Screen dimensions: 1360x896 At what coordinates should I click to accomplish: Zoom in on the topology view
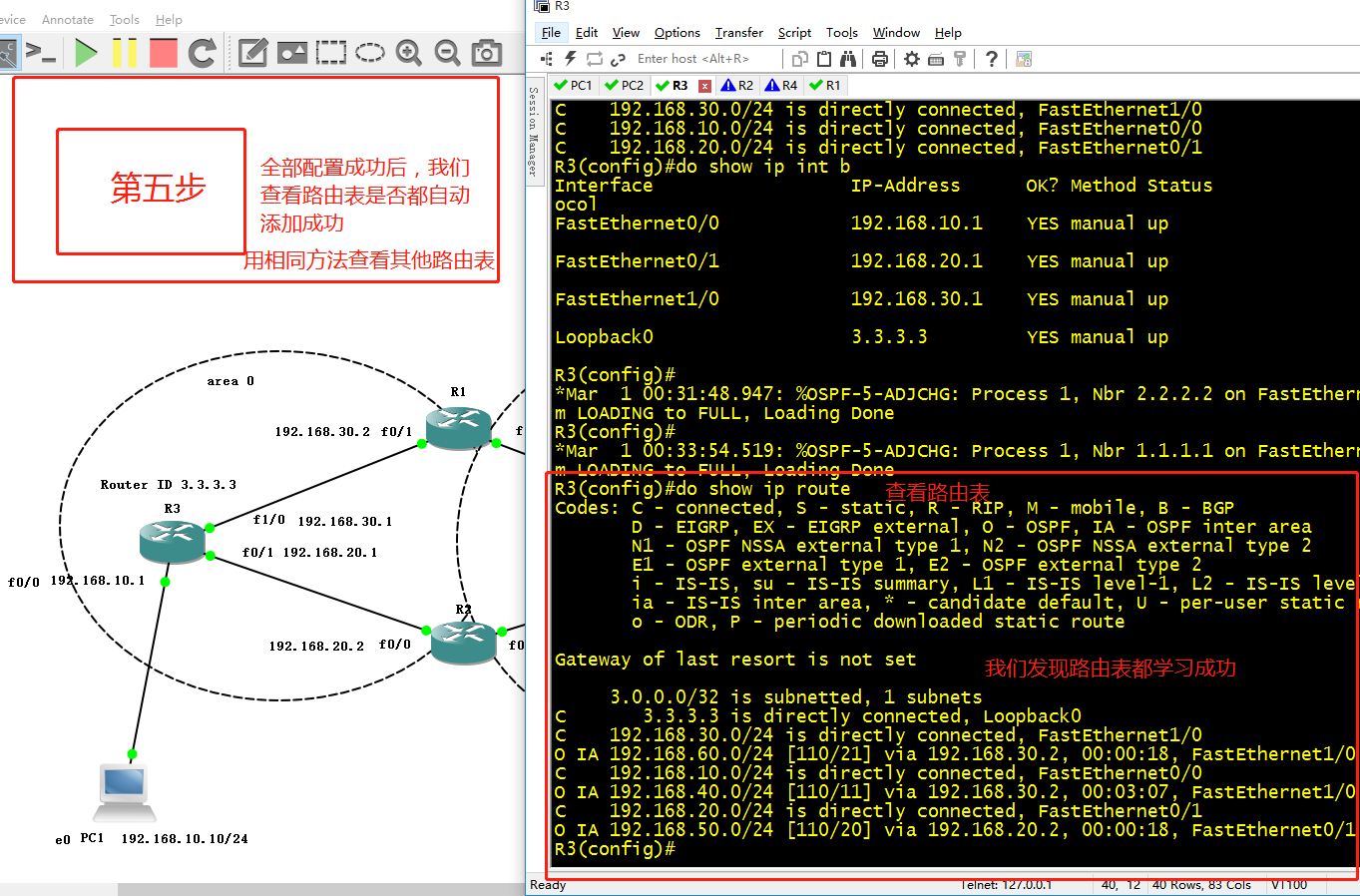pos(408,52)
